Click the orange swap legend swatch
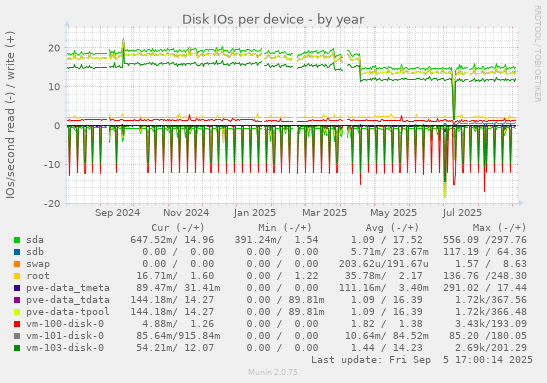This screenshot has width=547, height=383. (17, 264)
